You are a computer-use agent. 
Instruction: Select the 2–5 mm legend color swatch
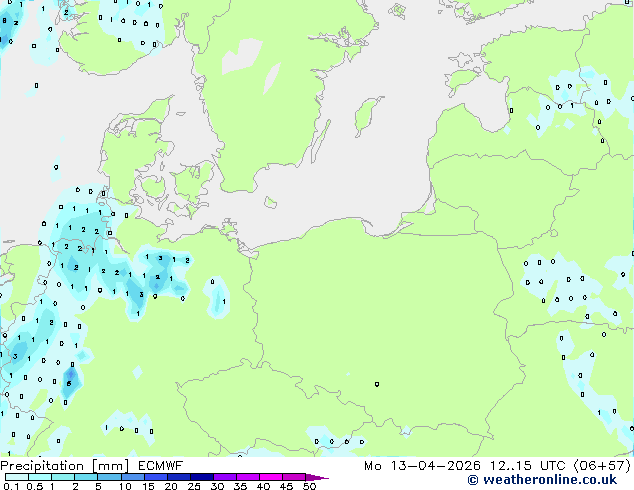point(86,477)
